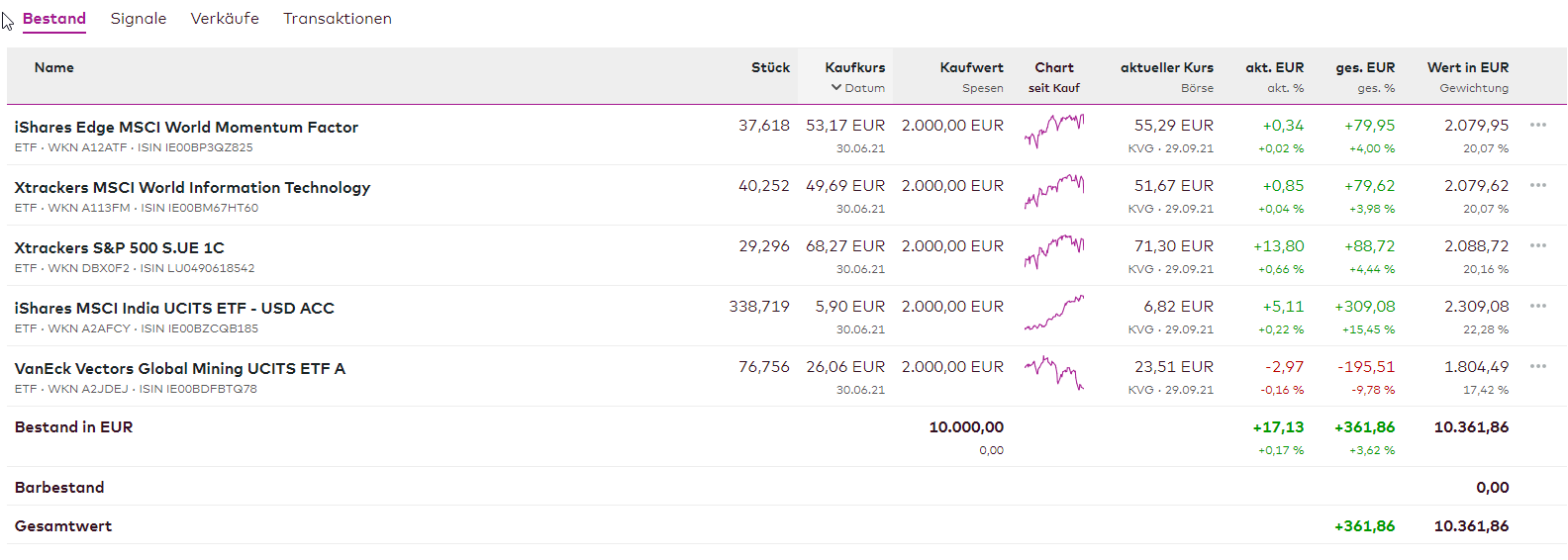Open three-dot menu for VanEck Global Mining row
This screenshot has height=560, width=1568.
(x=1537, y=366)
